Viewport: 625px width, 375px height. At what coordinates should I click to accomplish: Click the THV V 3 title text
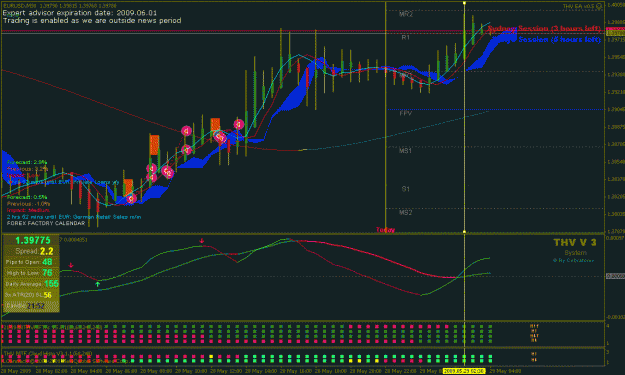[x=575, y=242]
